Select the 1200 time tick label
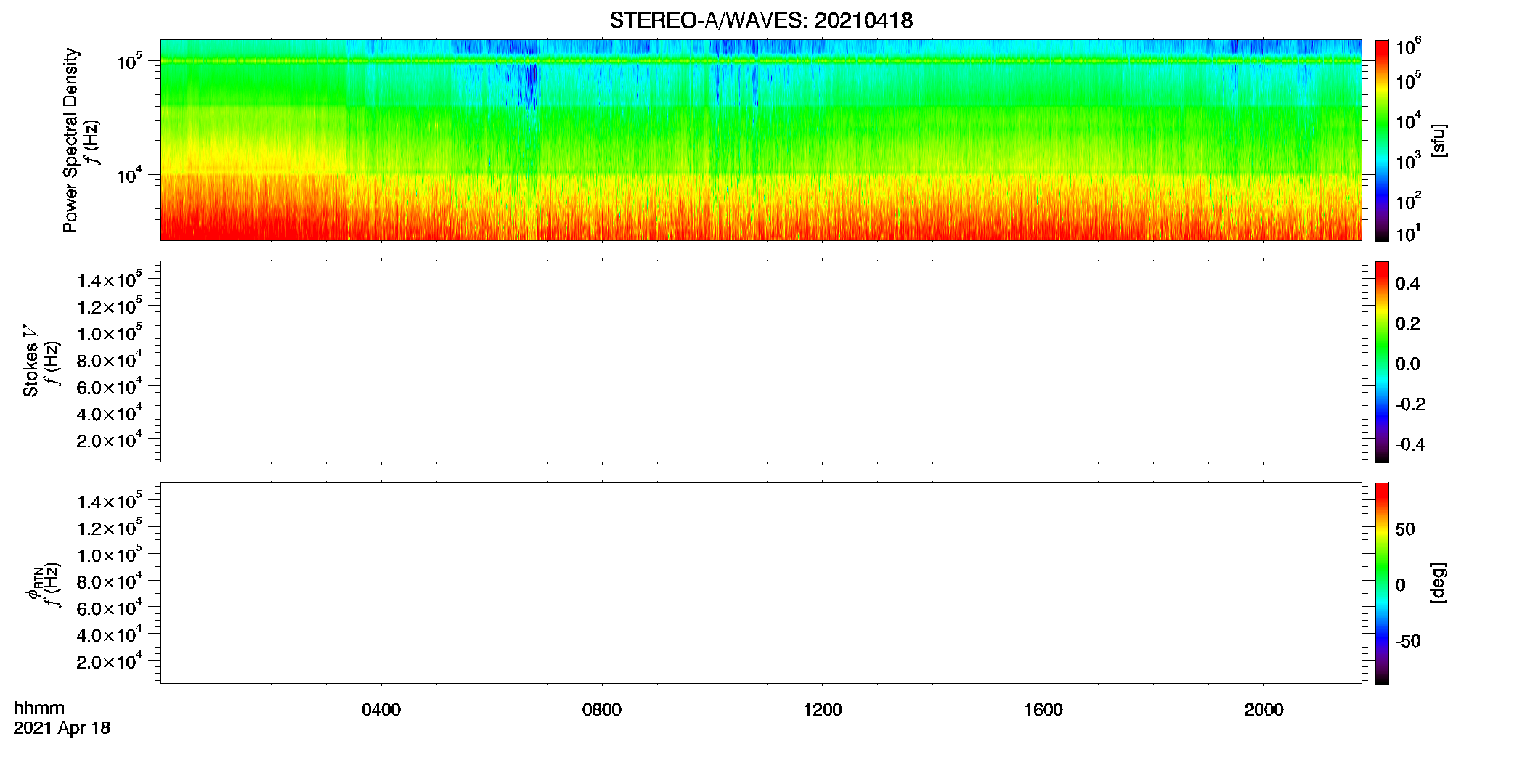This screenshot has width=1522, height=784. coord(823,710)
